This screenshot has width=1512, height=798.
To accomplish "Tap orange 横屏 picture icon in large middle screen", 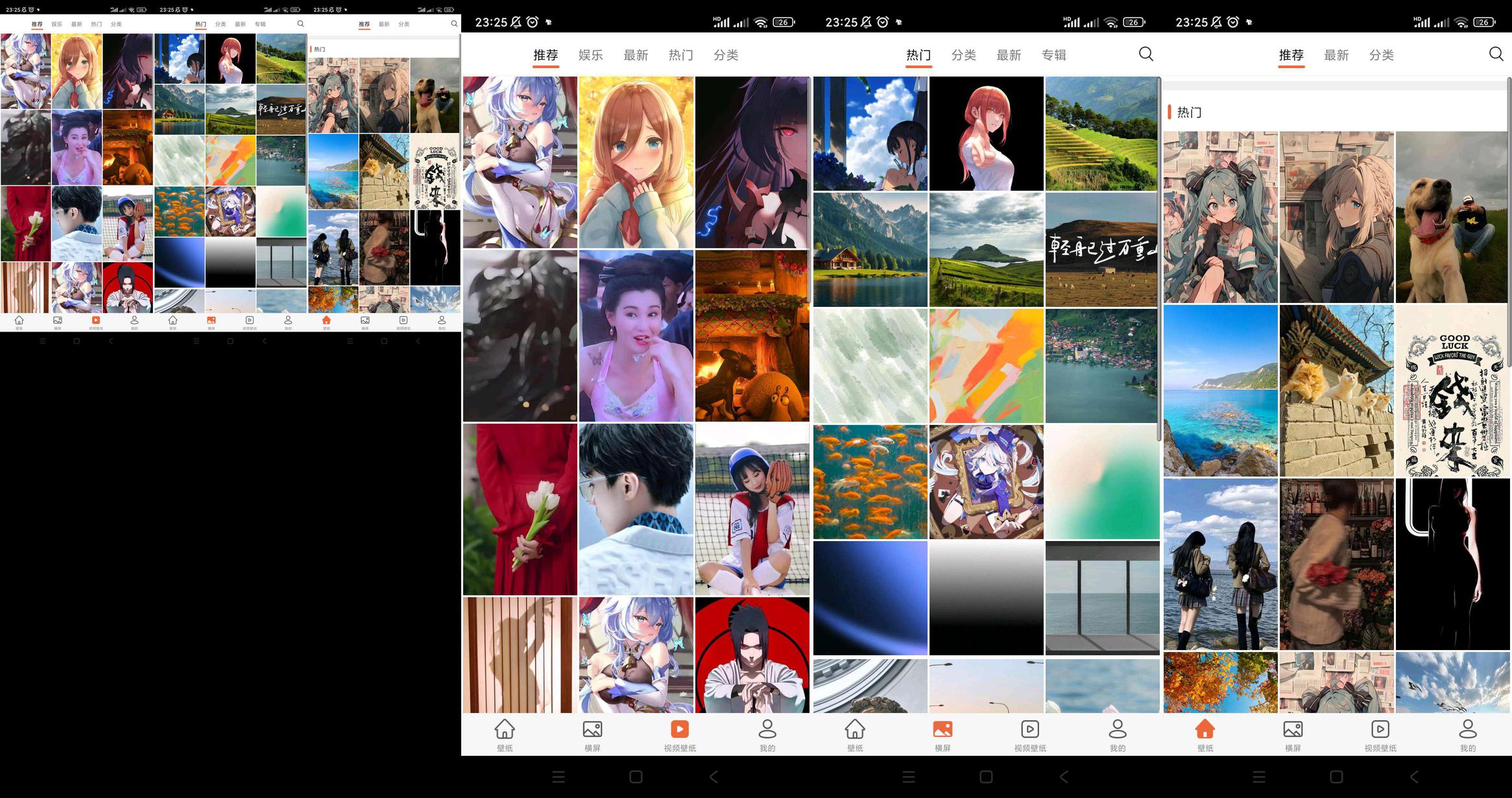I will pyautogui.click(x=942, y=729).
